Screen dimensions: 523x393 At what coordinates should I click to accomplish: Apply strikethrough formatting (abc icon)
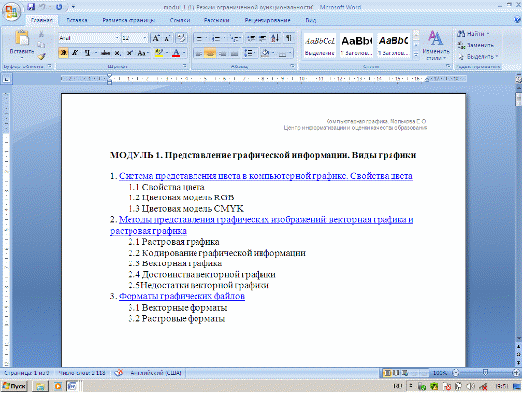[x=105, y=53]
